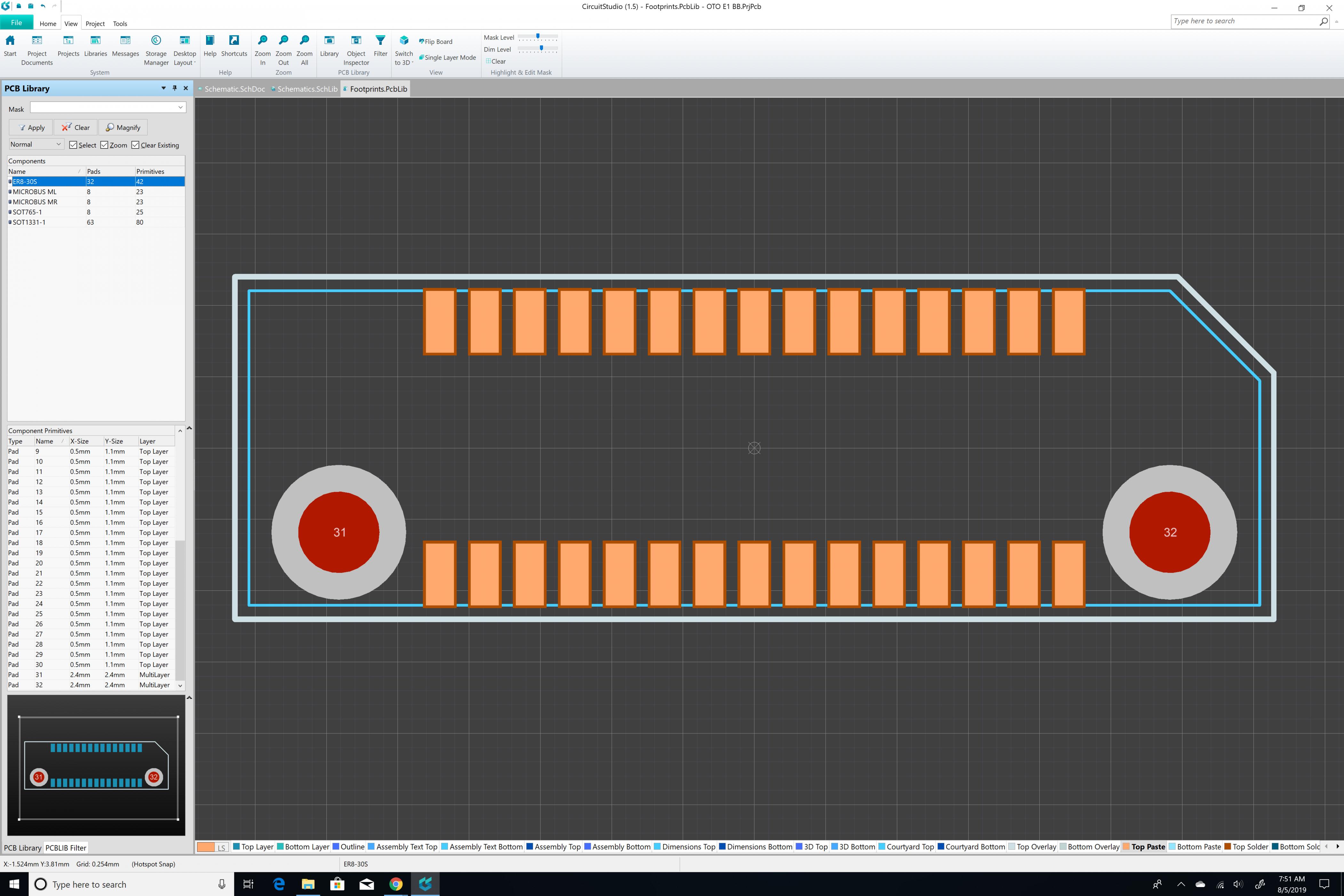Open Microsoft Edge from the taskbar
The width and height of the screenshot is (1344, 896).
point(279,884)
